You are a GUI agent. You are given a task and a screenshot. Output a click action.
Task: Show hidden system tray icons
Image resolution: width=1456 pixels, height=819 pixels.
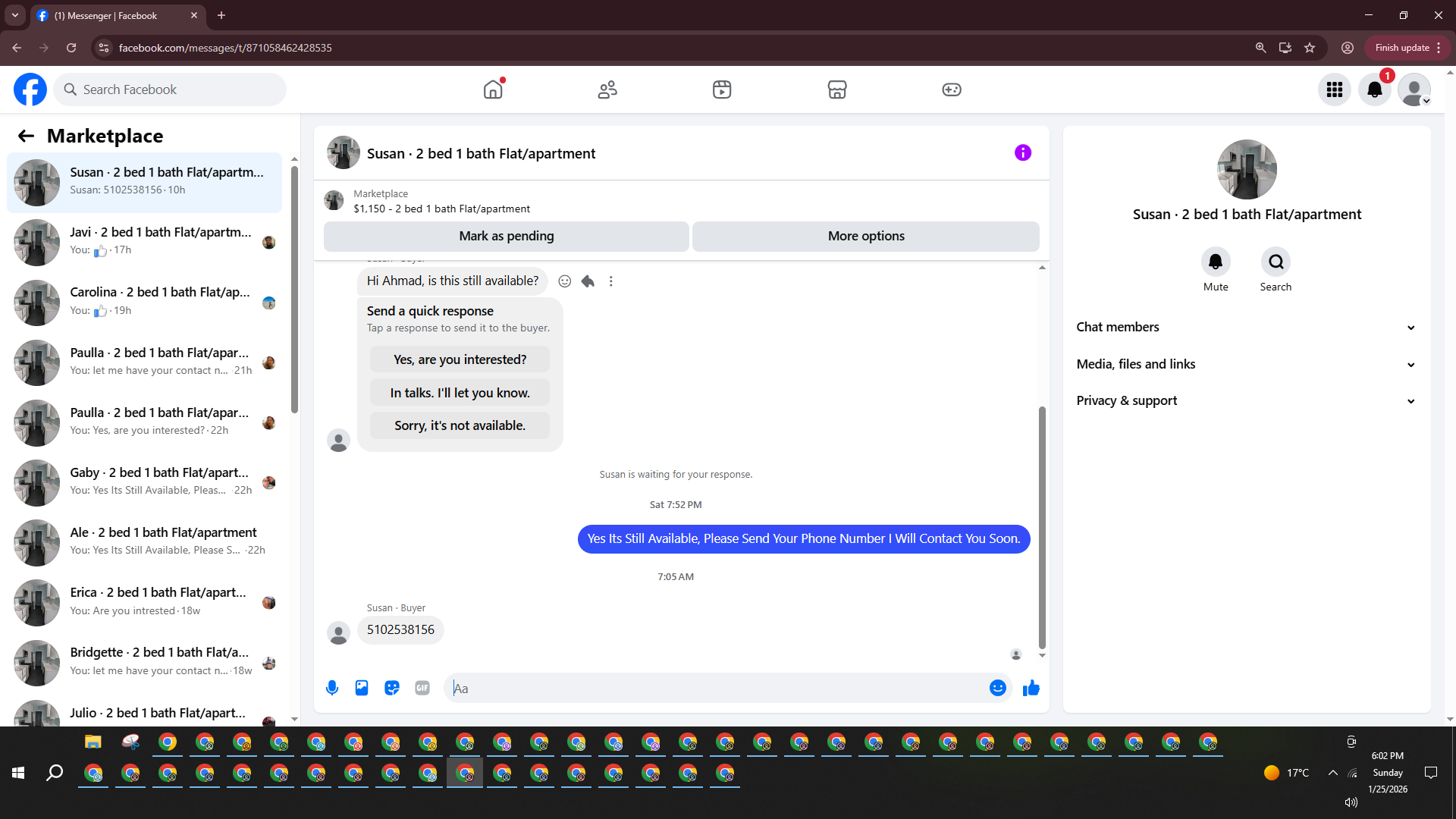coord(1332,773)
